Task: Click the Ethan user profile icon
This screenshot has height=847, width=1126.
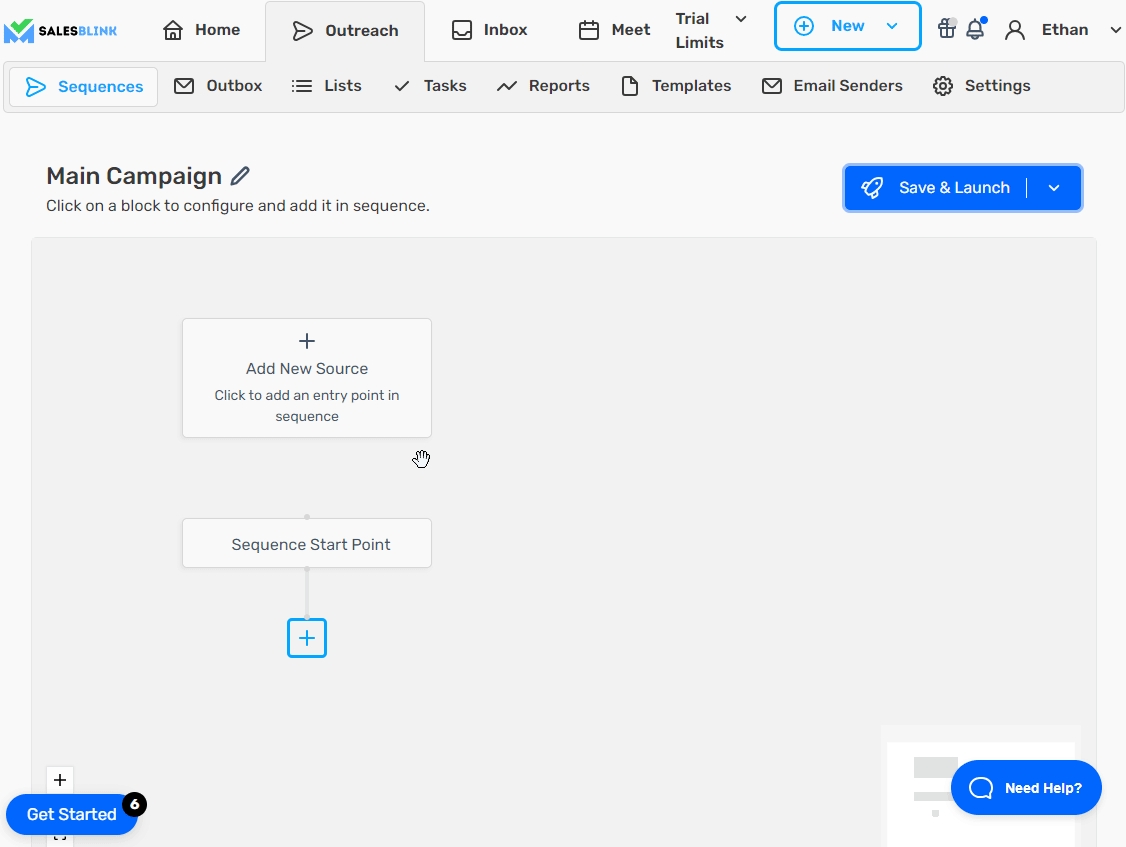Action: (1015, 30)
